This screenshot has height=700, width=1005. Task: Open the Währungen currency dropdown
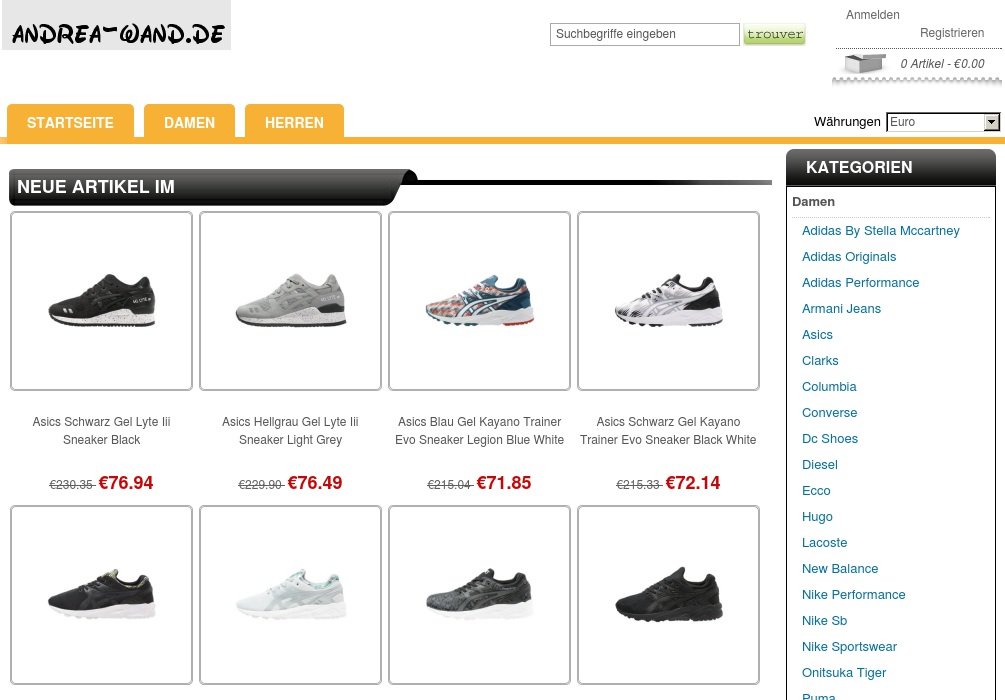943,122
